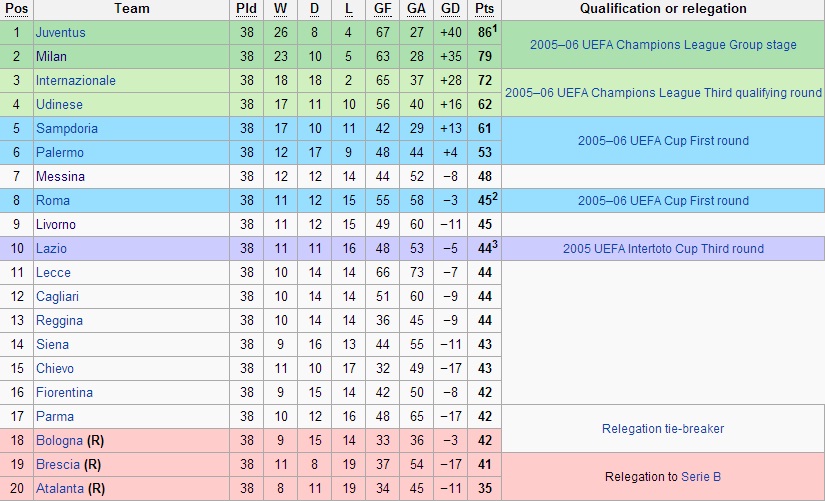Follow the Livorno team link
Viewport: 825px width, 501px height.
coord(55,224)
